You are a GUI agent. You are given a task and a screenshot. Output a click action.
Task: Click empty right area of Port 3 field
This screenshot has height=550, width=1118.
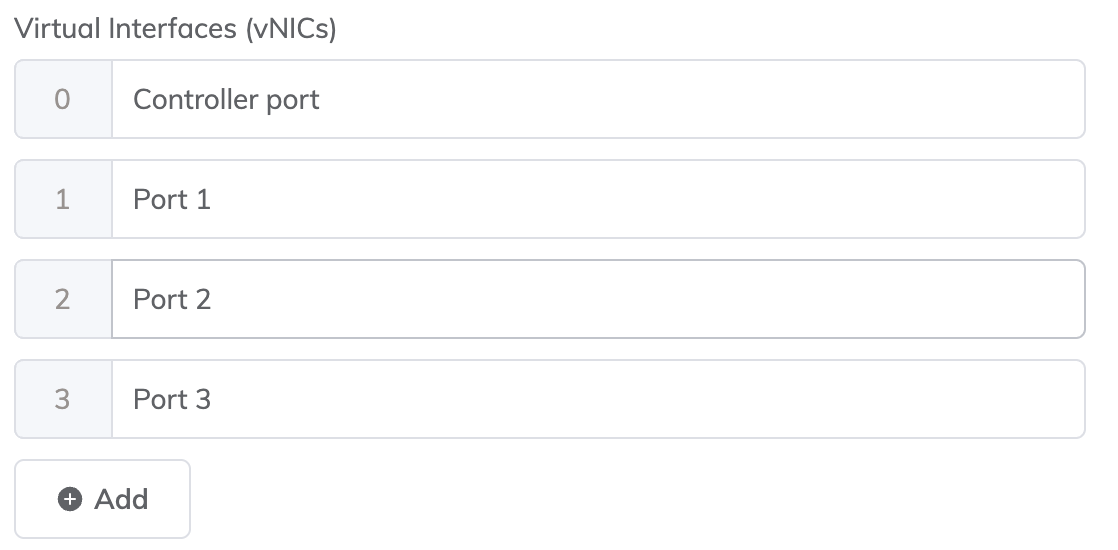850,399
